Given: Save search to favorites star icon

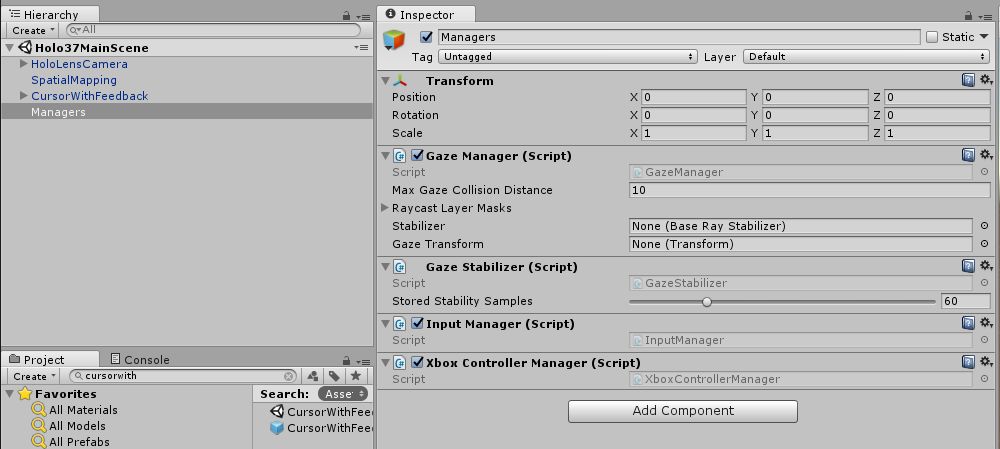Looking at the screenshot, I should 355,376.
